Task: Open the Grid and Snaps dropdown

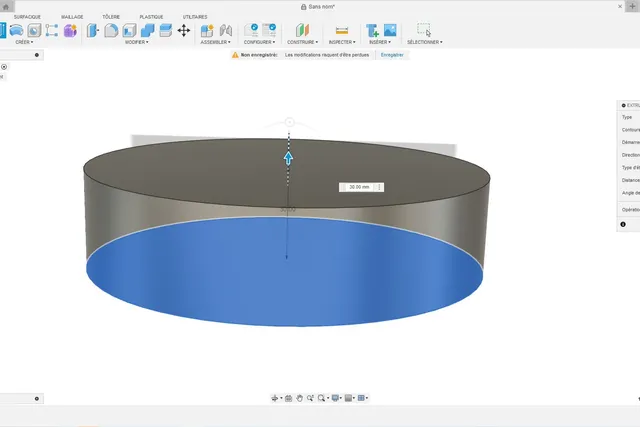Action: coord(350,398)
